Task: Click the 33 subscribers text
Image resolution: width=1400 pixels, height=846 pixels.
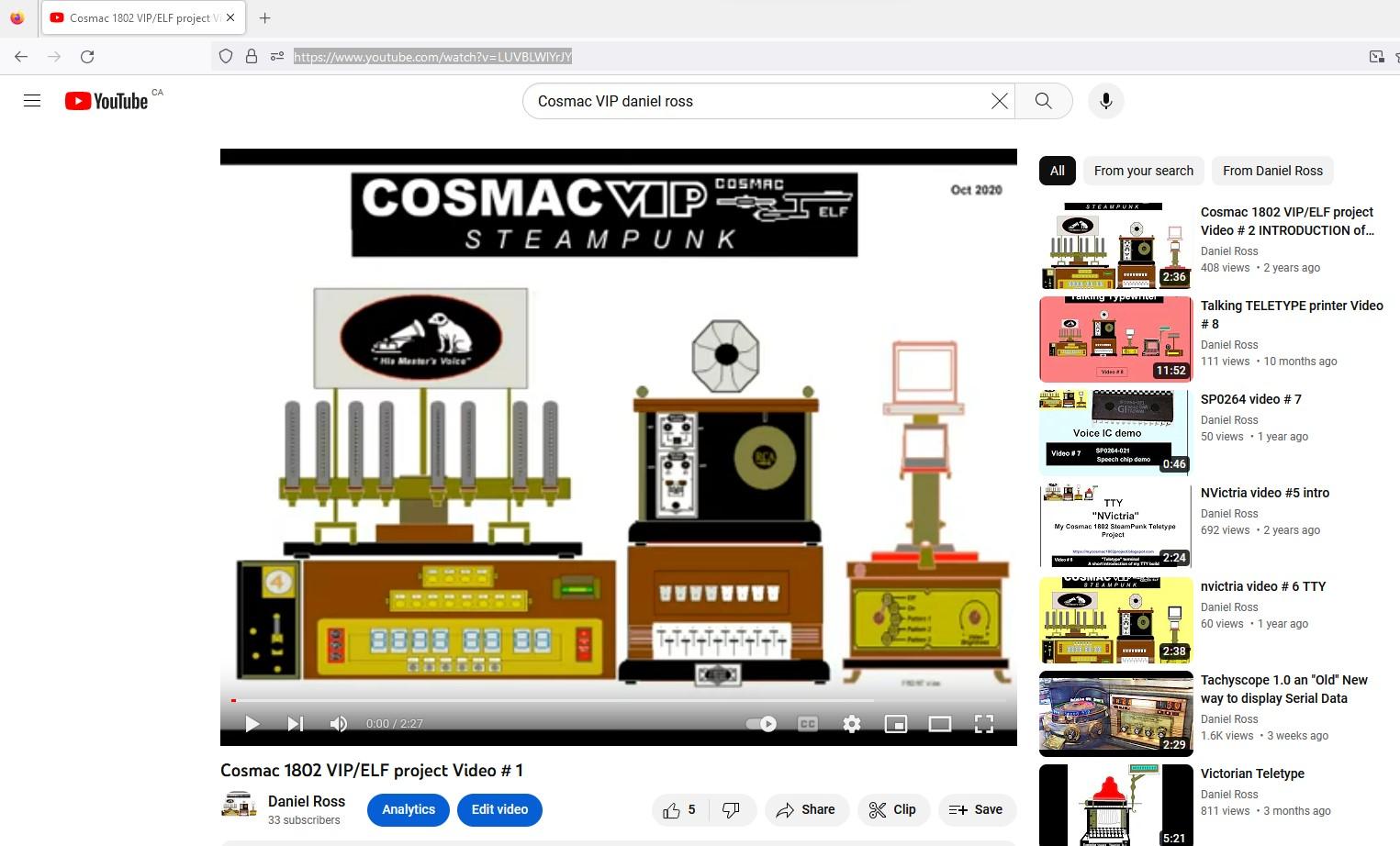Action: point(304,820)
